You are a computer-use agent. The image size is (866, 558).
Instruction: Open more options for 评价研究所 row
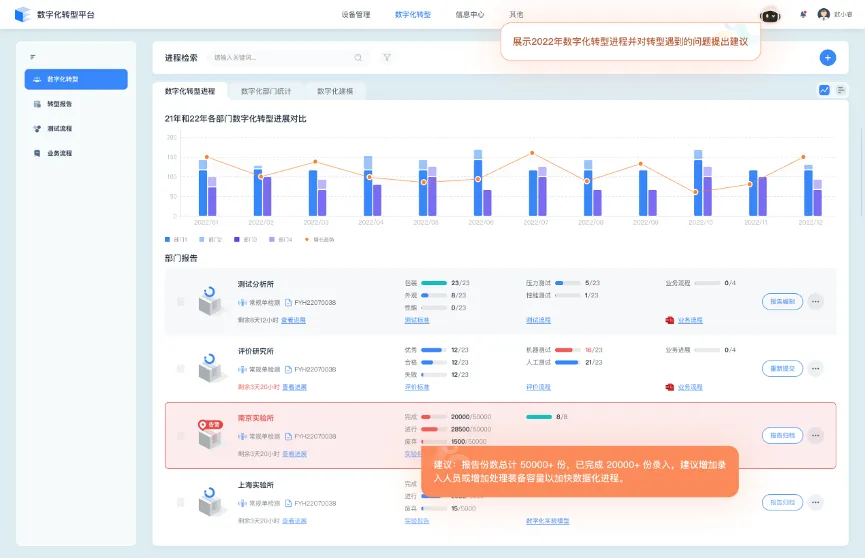(x=815, y=369)
